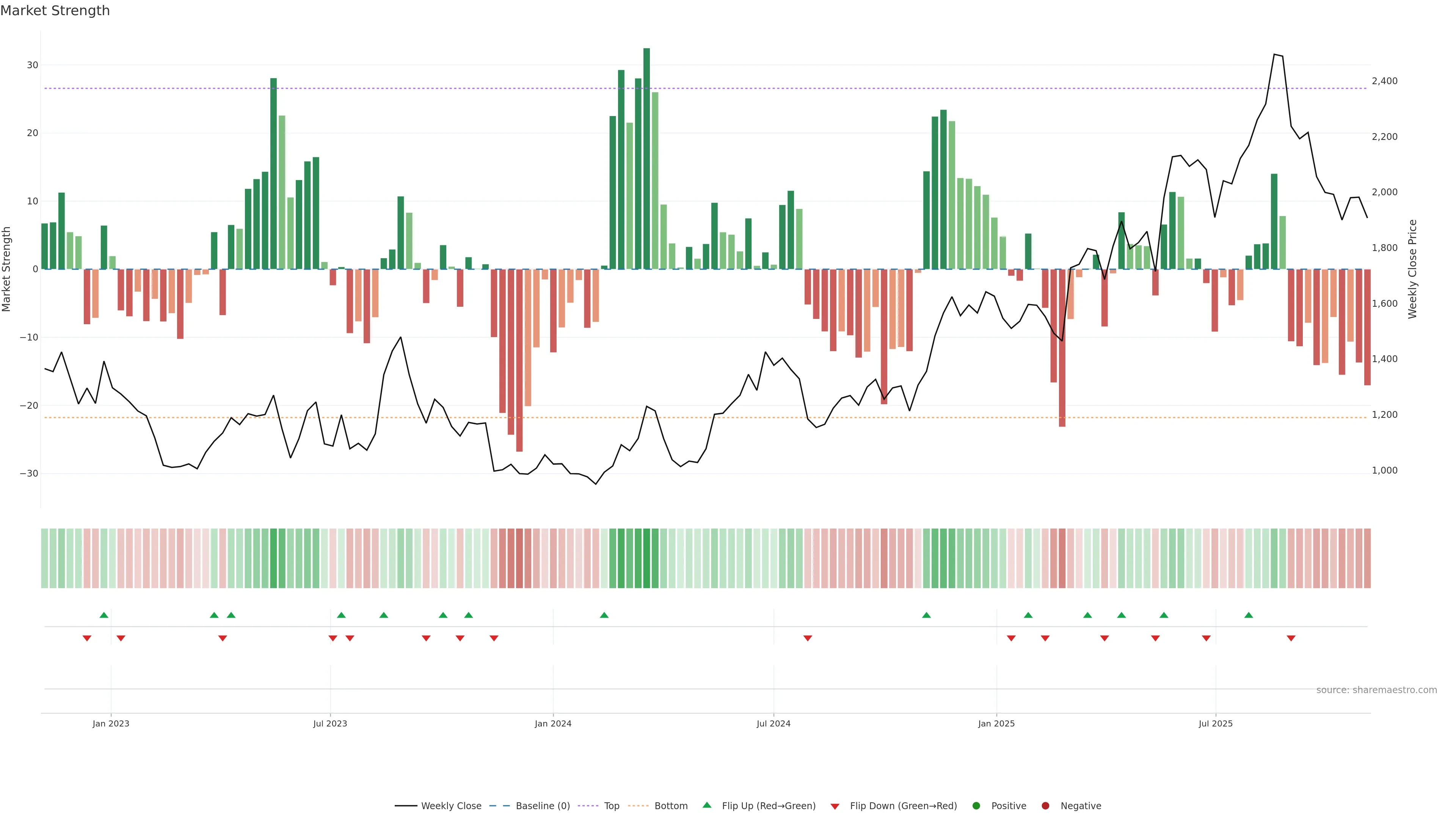Image resolution: width=1456 pixels, height=819 pixels.
Task: Click the leftmost green flip-up triangle marker
Action: [x=104, y=615]
